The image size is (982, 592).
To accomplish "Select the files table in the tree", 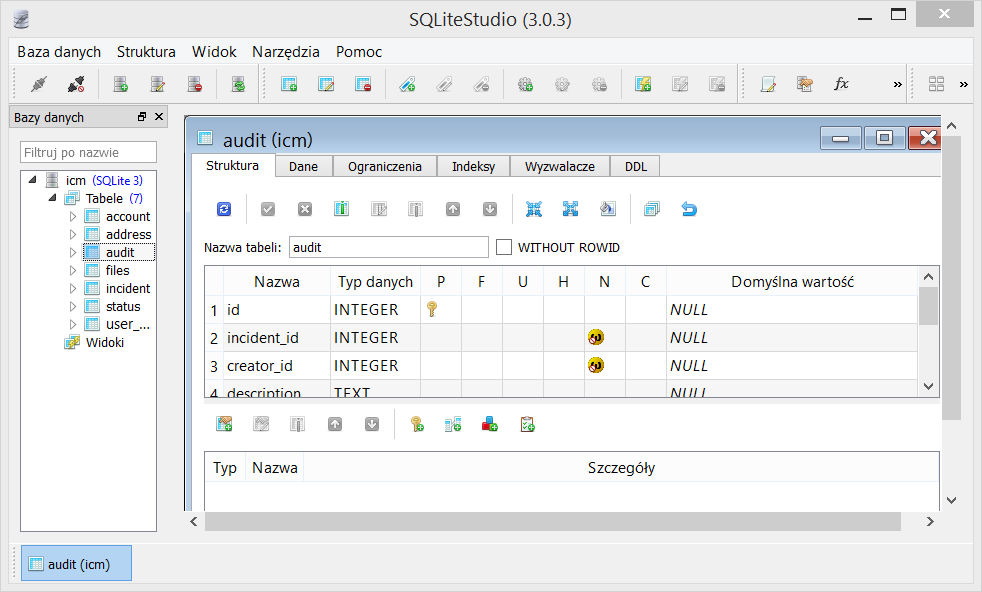I will 118,271.
